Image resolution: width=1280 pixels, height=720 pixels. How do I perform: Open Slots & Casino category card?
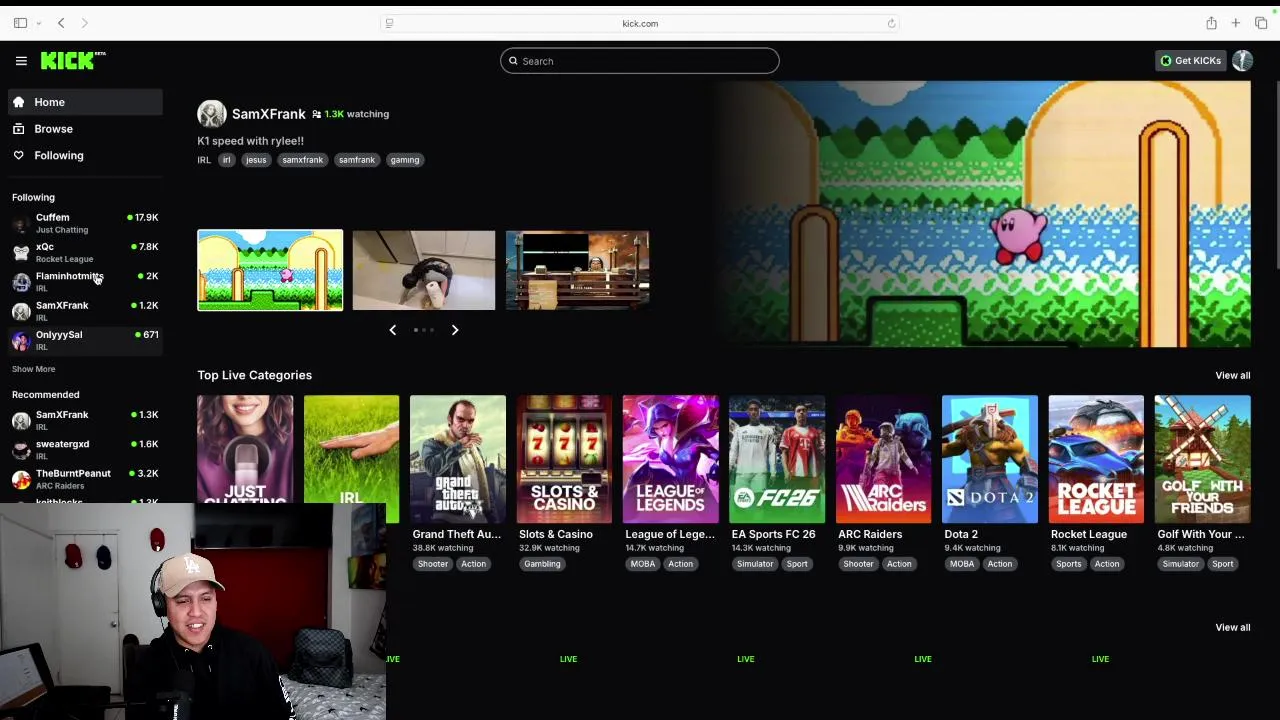(564, 458)
